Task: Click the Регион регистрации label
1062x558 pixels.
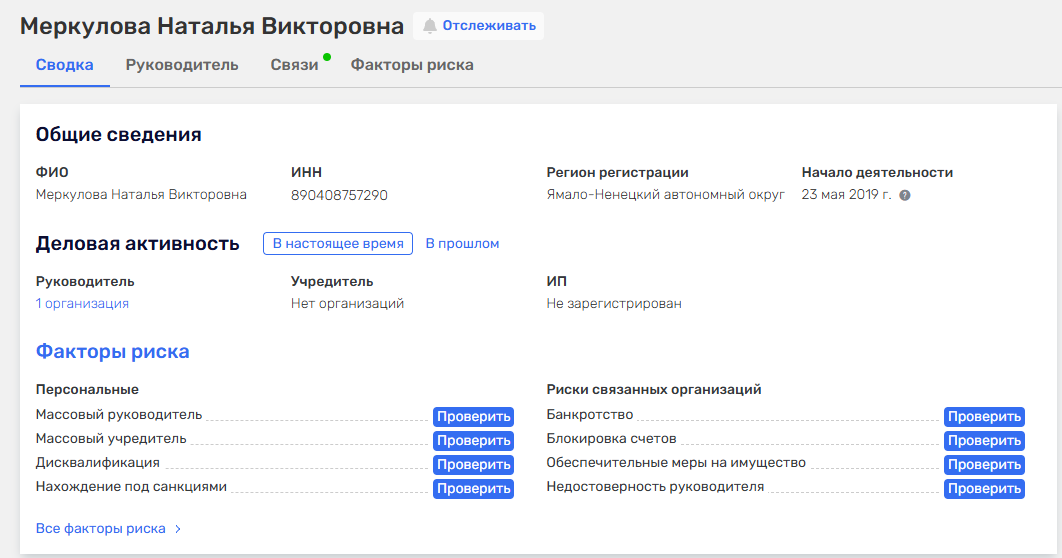Action: (617, 173)
